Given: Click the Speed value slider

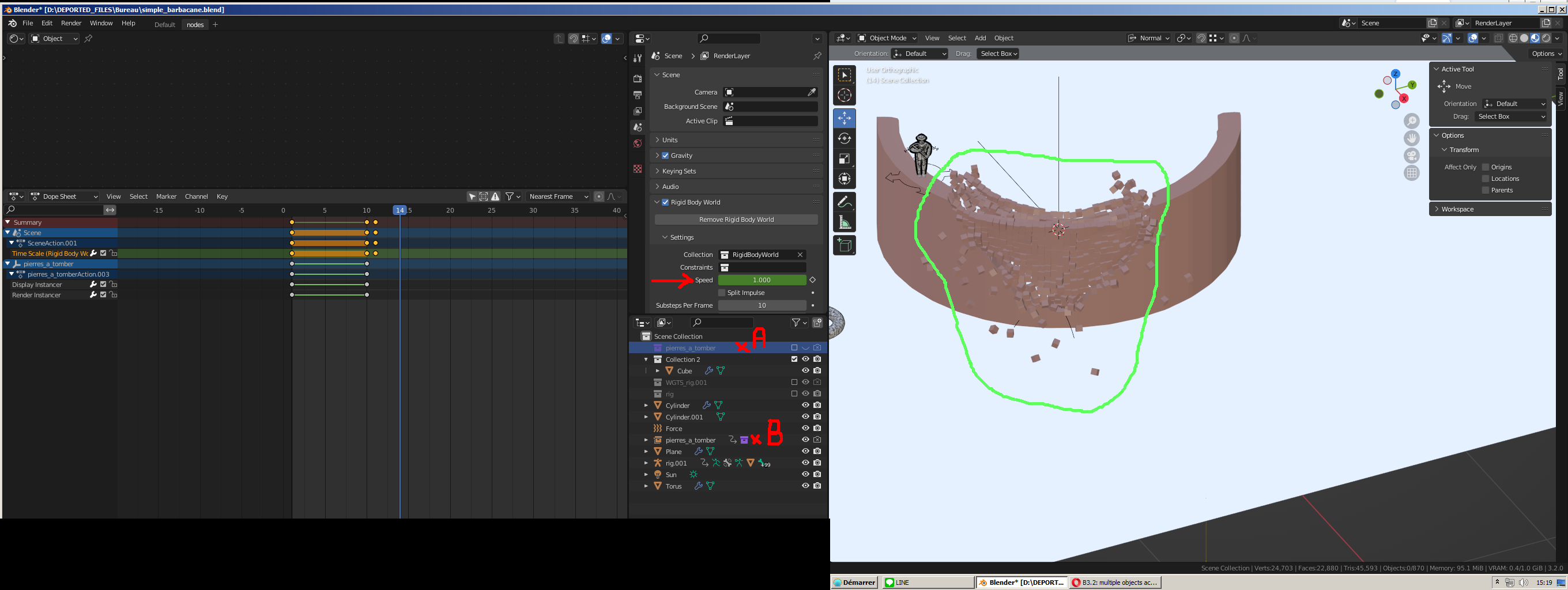Looking at the screenshot, I should pos(762,281).
